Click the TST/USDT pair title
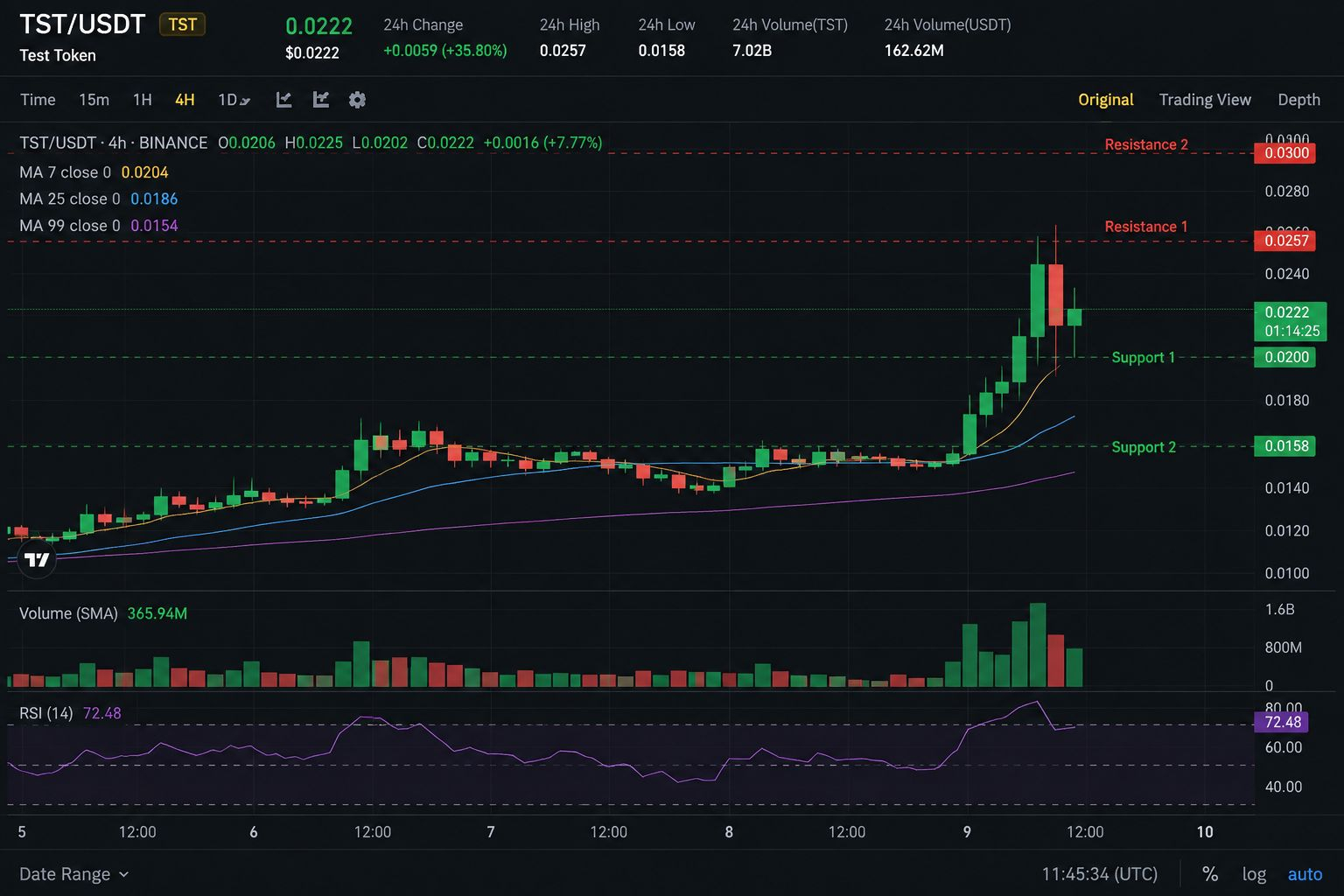 tap(82, 24)
